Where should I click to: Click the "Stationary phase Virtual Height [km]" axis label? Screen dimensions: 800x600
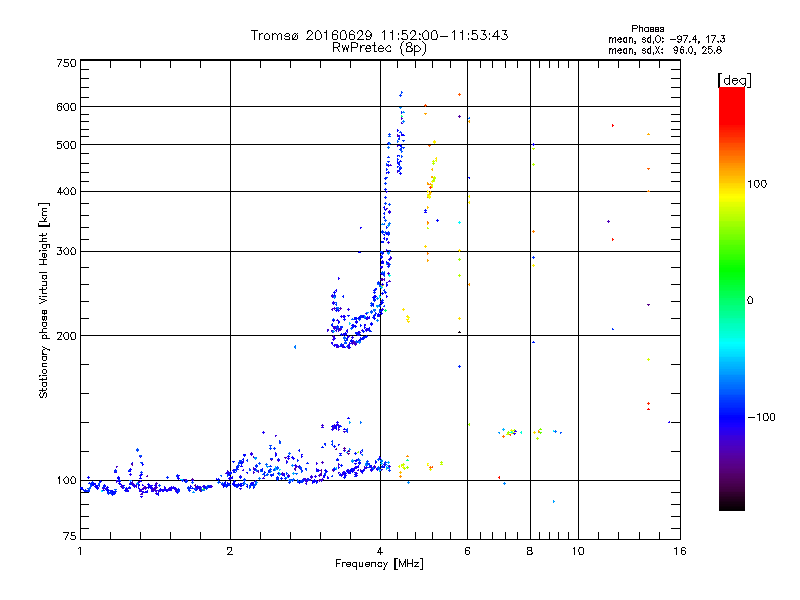[x=44, y=300]
